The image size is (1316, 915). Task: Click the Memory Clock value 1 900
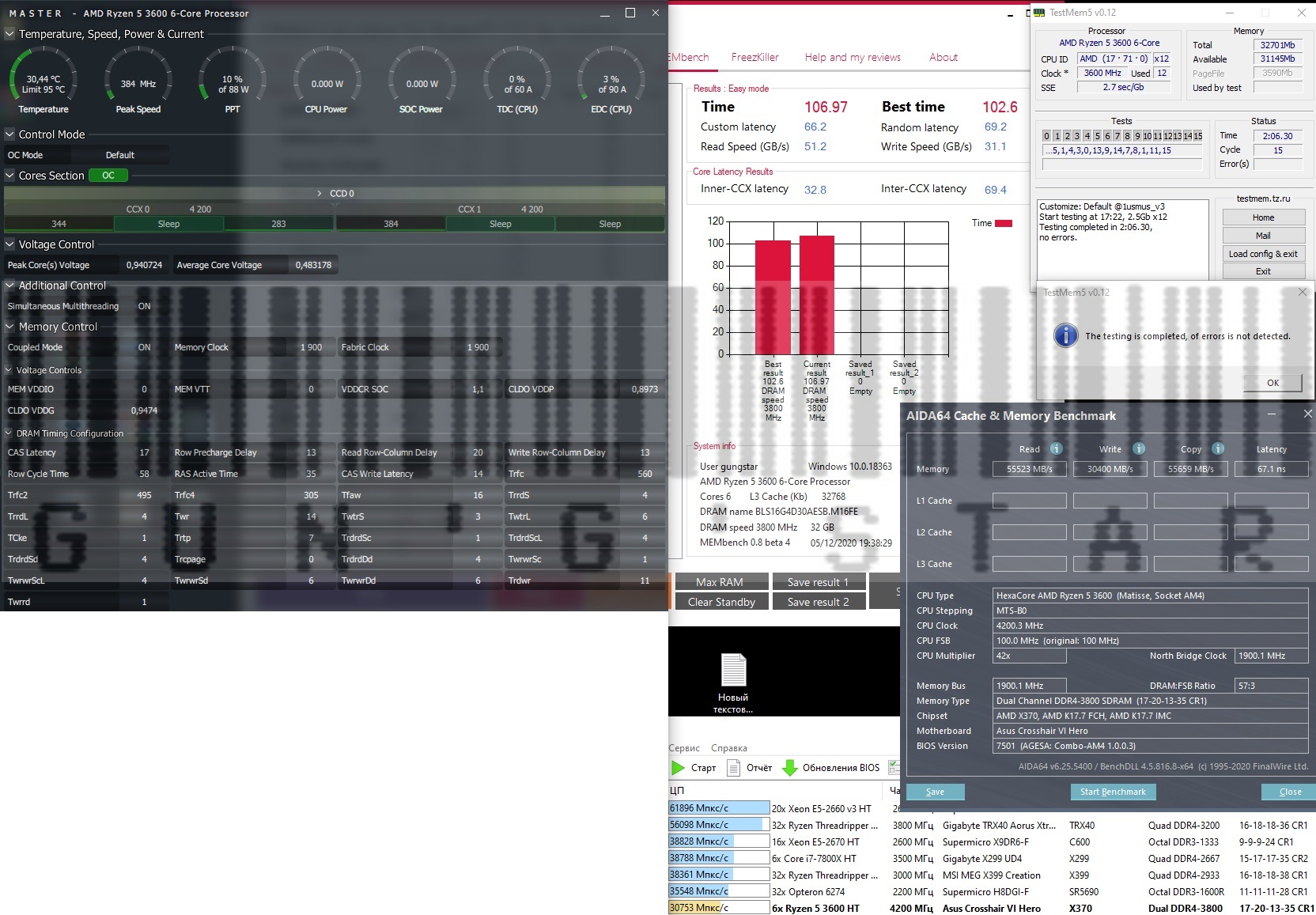click(311, 347)
